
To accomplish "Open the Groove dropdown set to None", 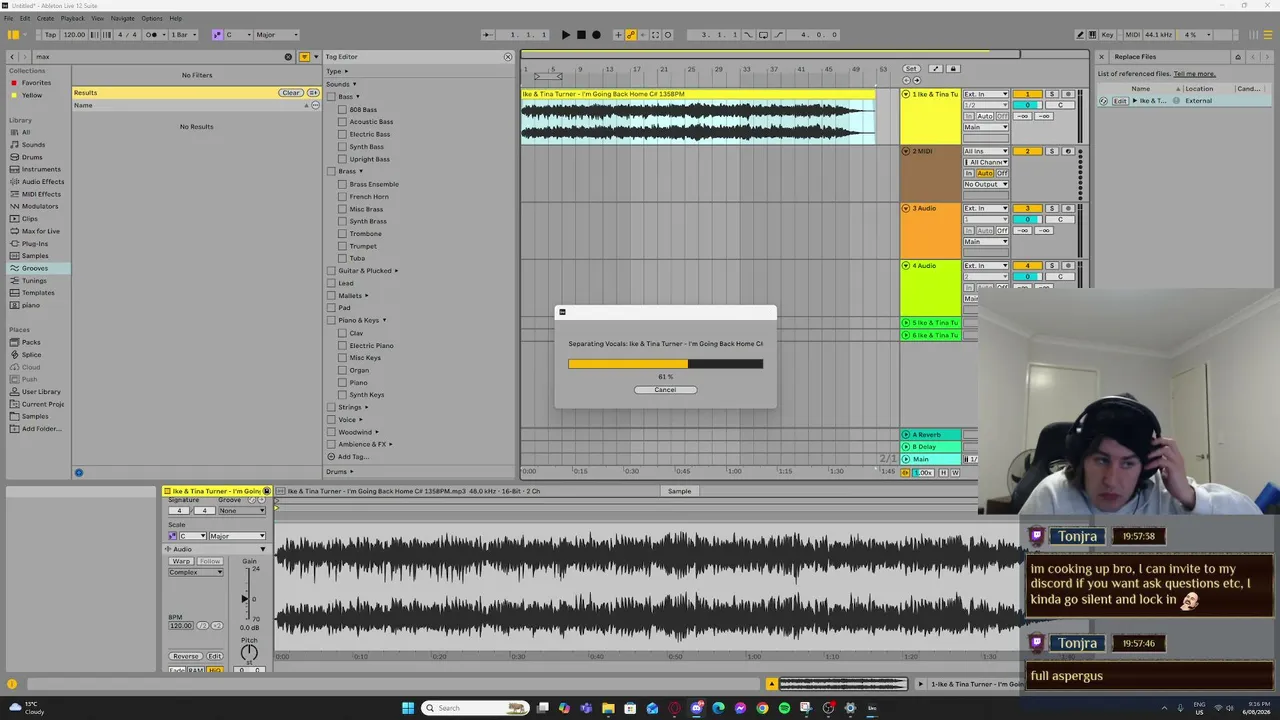I will pos(242,511).
